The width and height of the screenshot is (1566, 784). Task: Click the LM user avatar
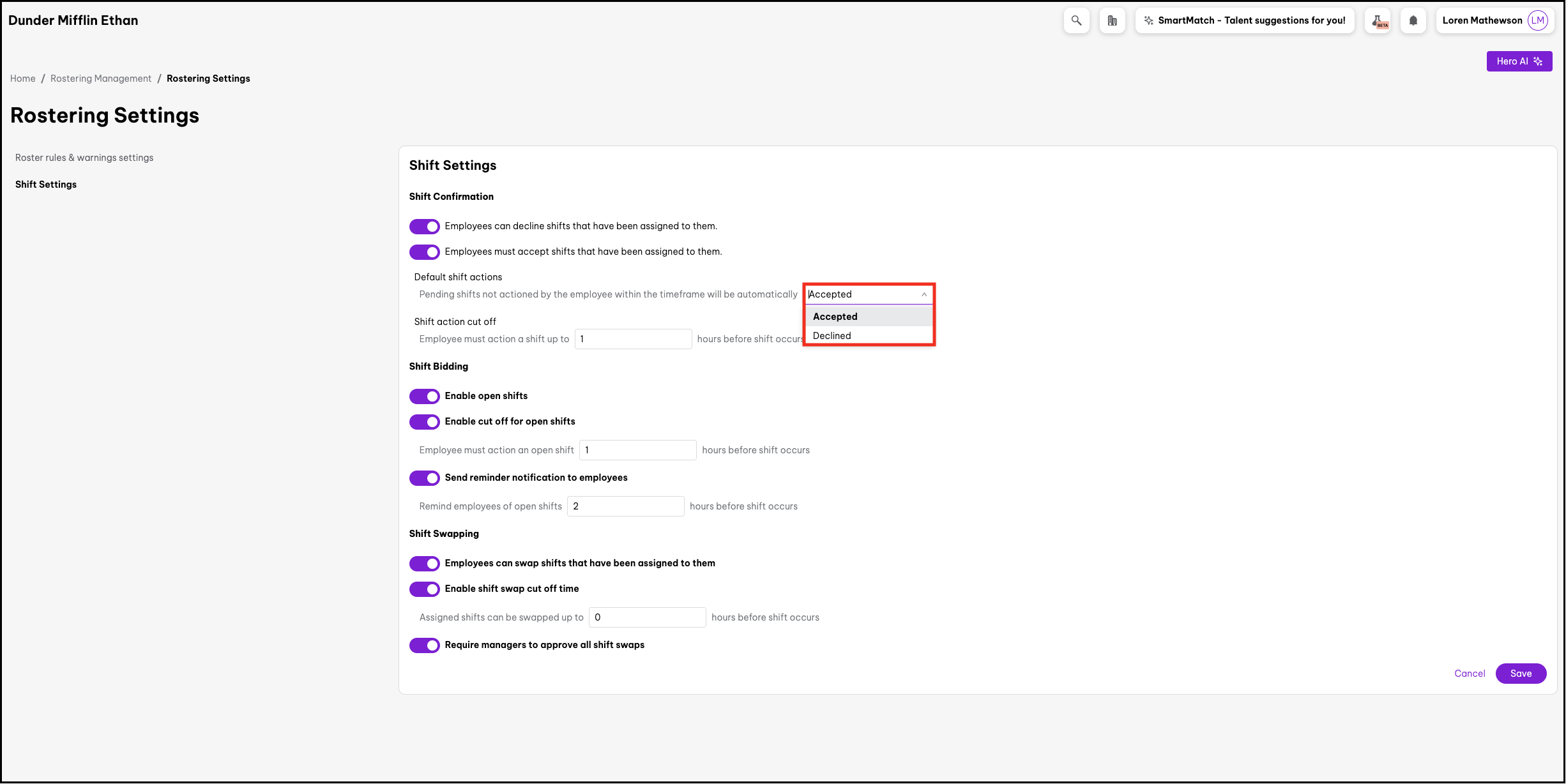tap(1537, 20)
